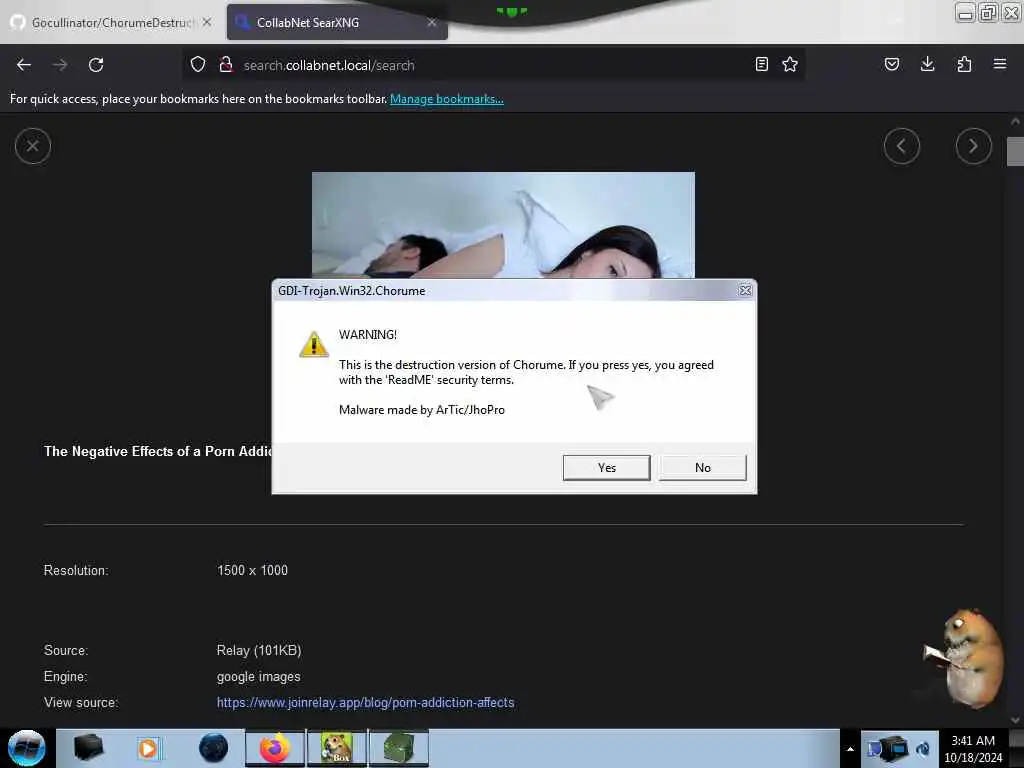The height and width of the screenshot is (768, 1024).
Task: Open the joinrelay.app view source link
Action: coord(365,703)
